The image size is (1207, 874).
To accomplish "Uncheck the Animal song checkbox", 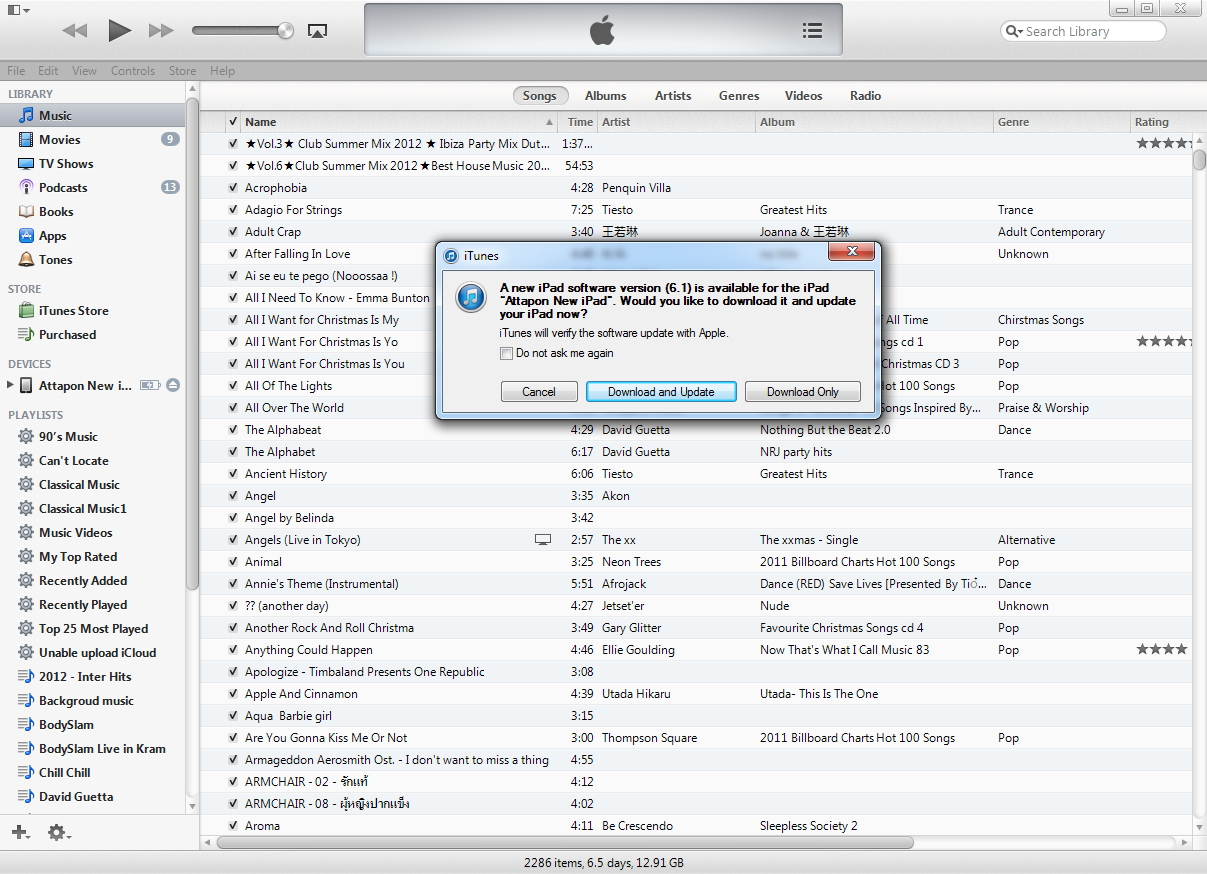I will 233,562.
